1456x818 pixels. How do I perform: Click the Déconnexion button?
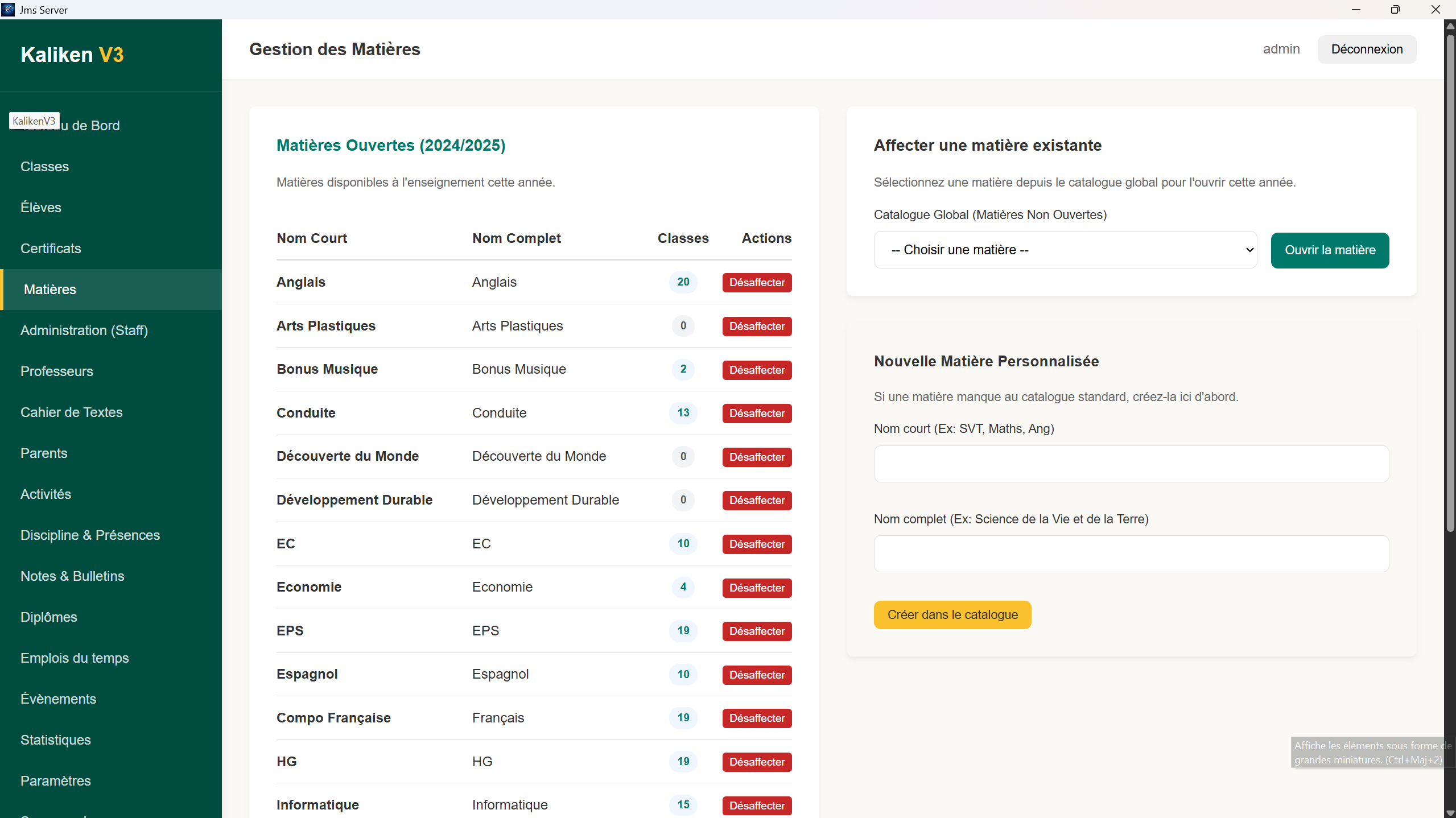click(x=1366, y=49)
